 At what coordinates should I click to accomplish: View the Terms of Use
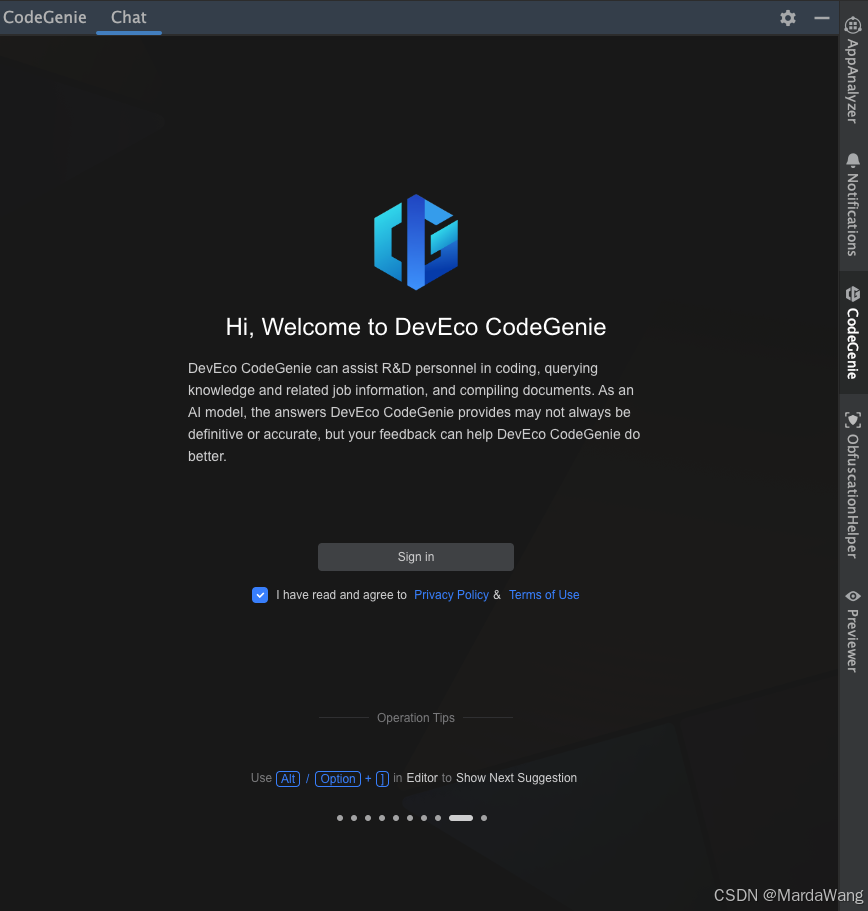click(x=544, y=595)
